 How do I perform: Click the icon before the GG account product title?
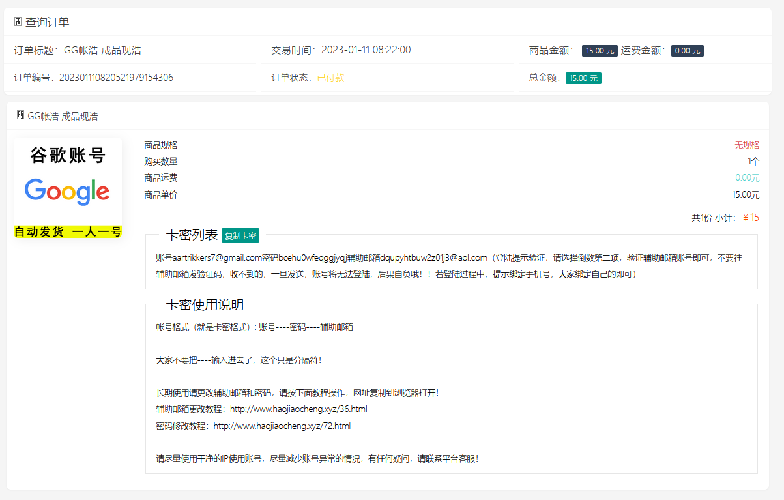coord(19,116)
